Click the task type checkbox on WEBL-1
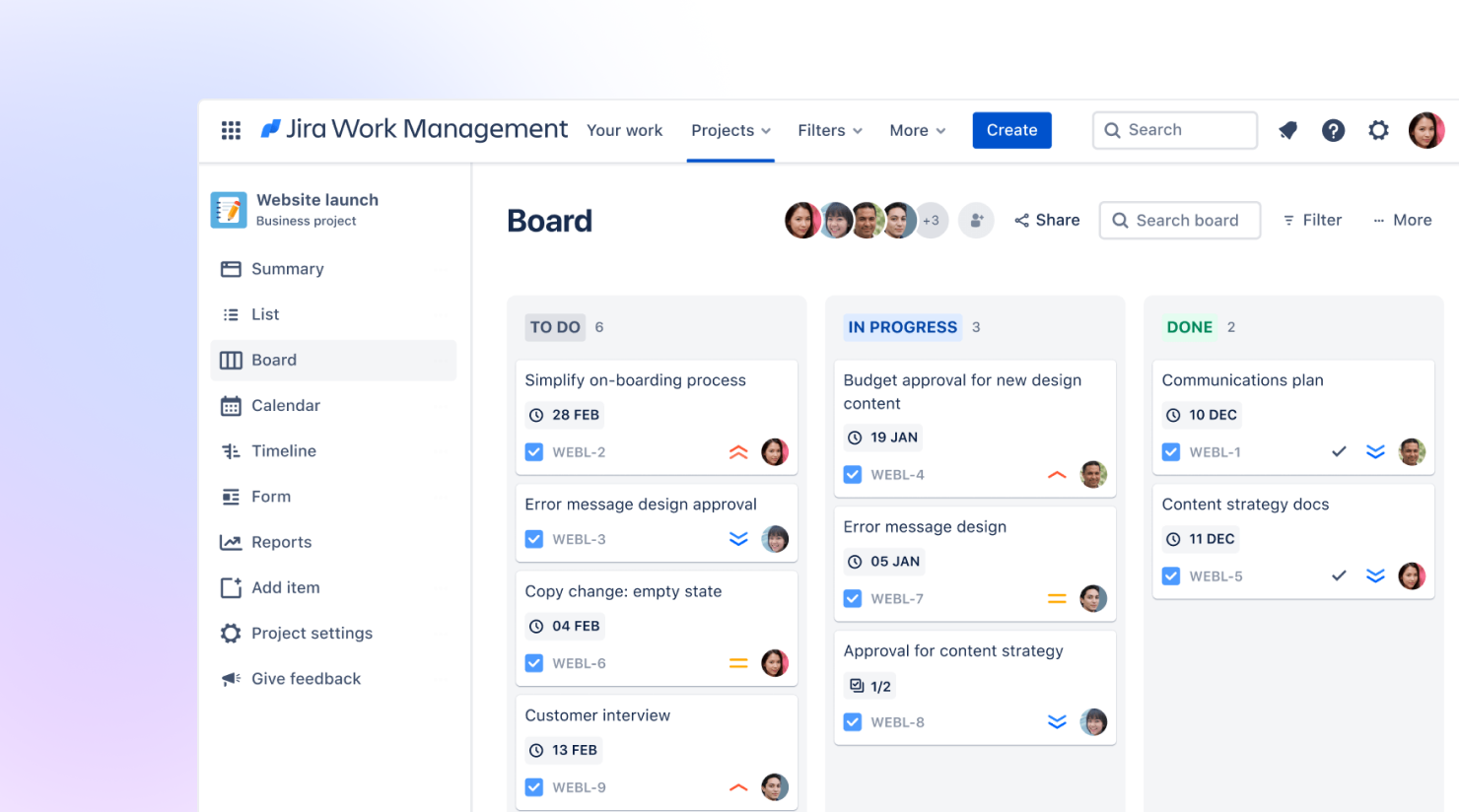 pos(1171,452)
